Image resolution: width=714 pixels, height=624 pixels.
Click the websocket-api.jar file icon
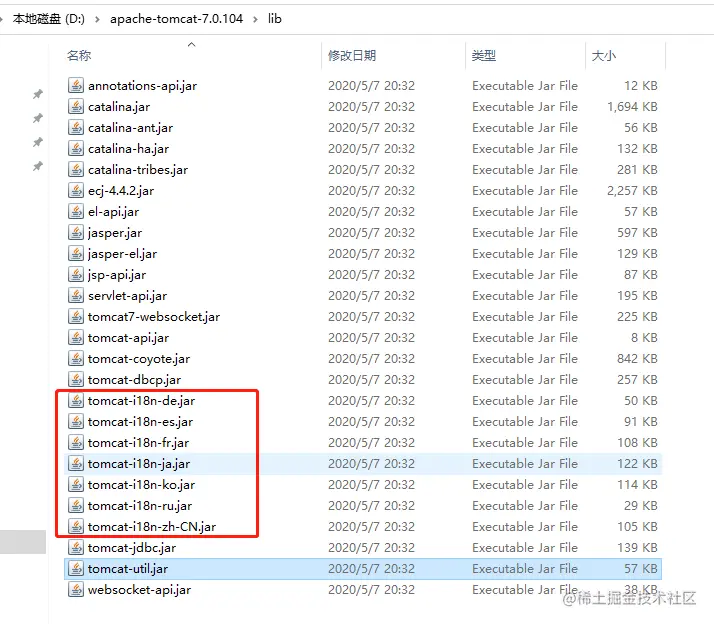point(76,589)
